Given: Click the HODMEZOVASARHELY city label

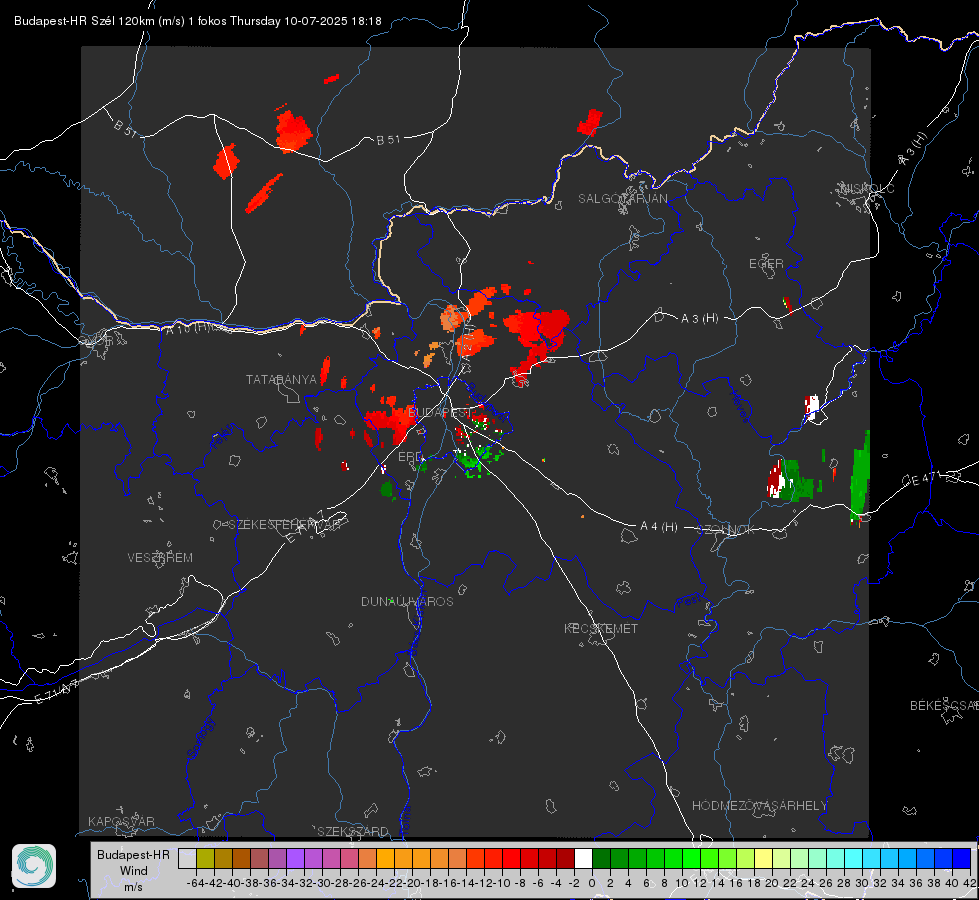Looking at the screenshot, I should (760, 806).
